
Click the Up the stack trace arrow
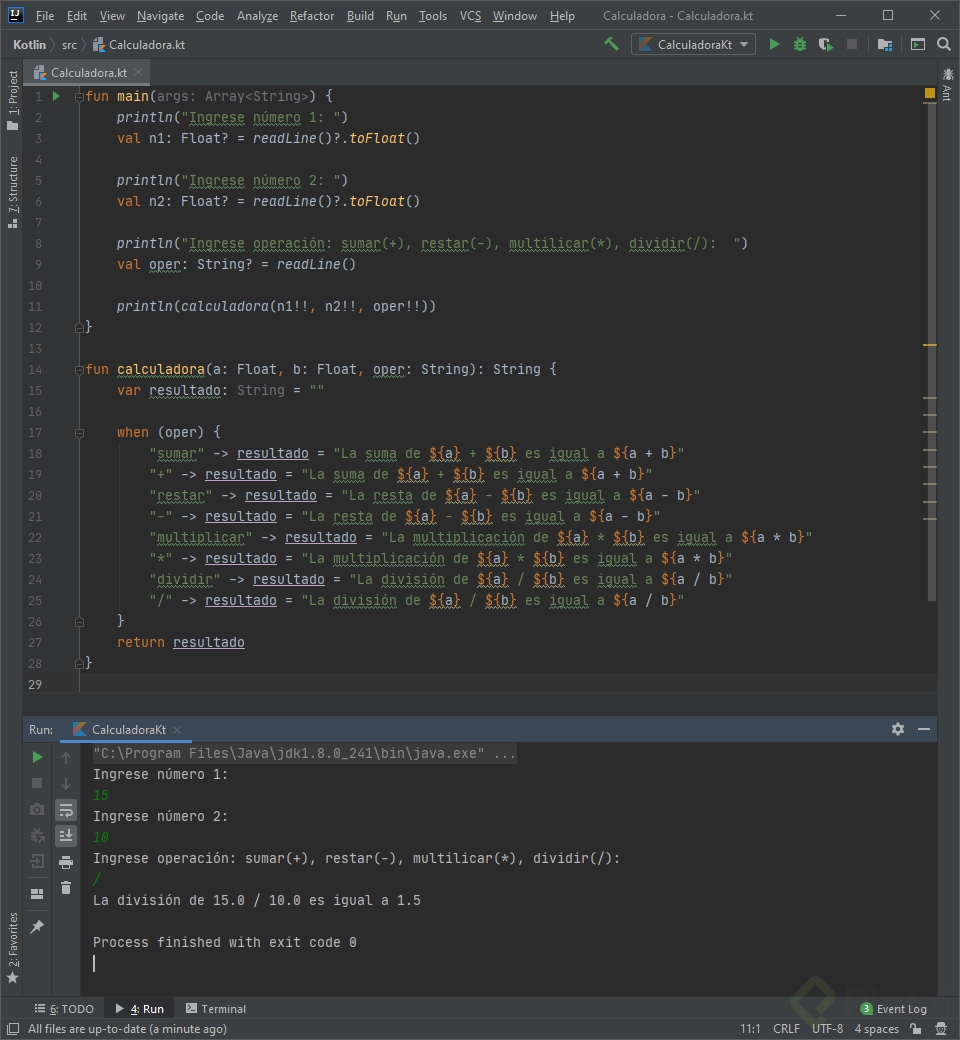tap(66, 757)
